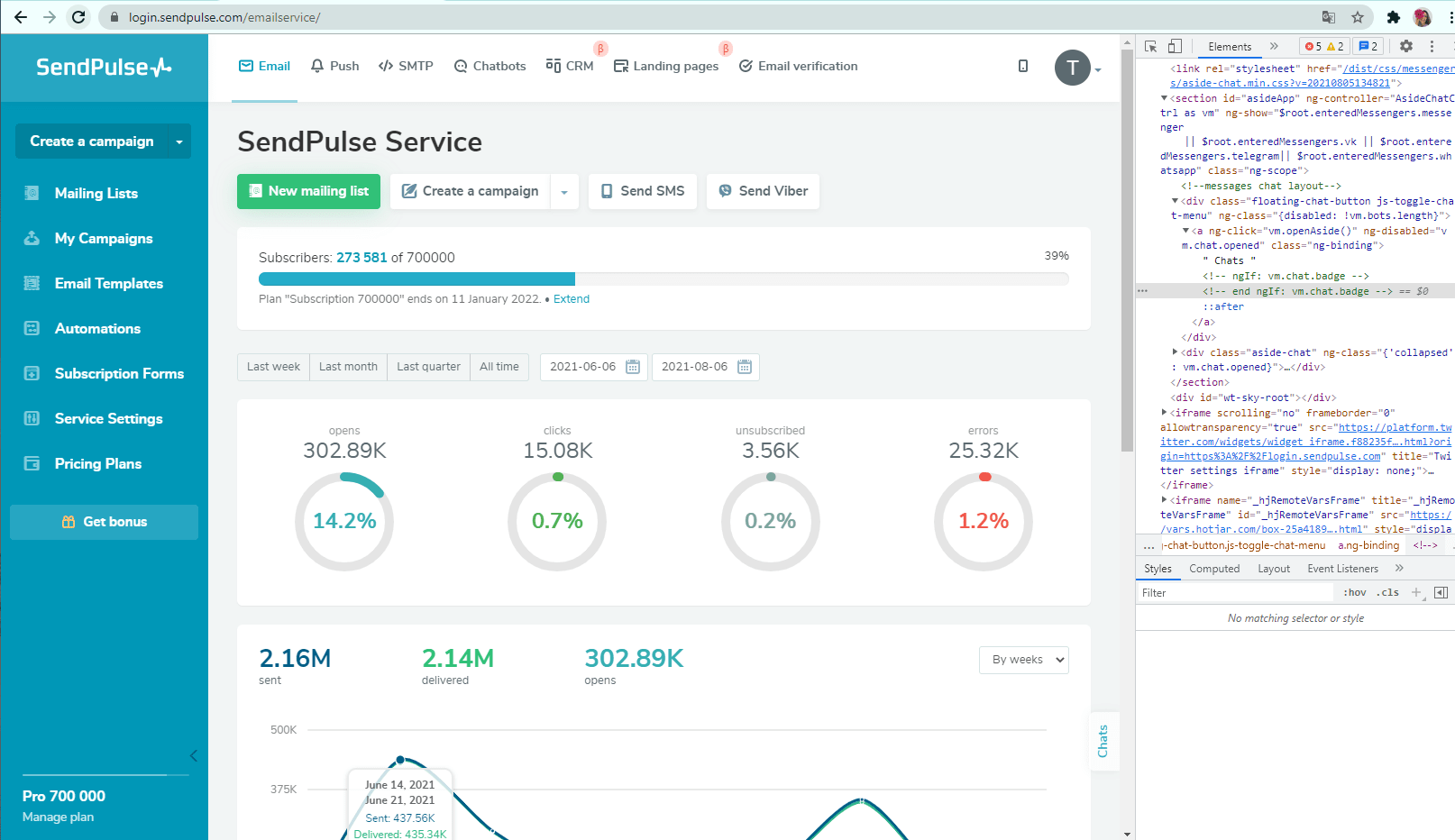Collapse the left sidebar with arrow
The width and height of the screenshot is (1455, 840).
193,755
